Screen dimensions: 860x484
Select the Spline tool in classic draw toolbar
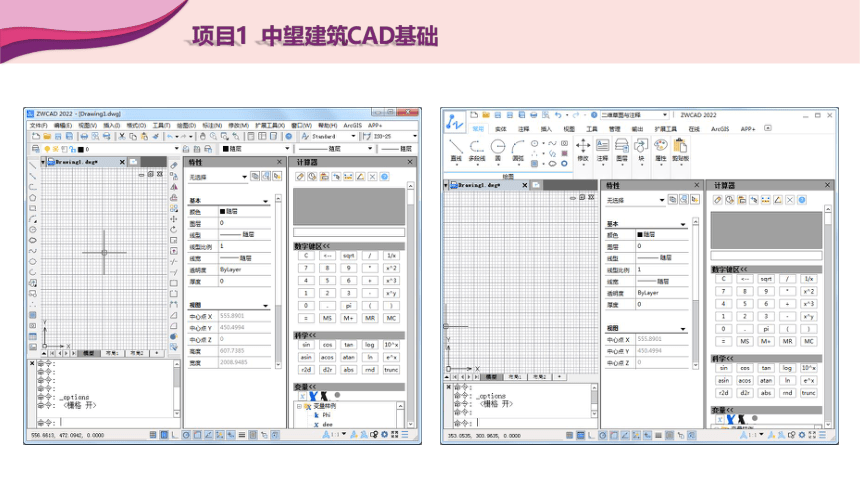(33, 251)
